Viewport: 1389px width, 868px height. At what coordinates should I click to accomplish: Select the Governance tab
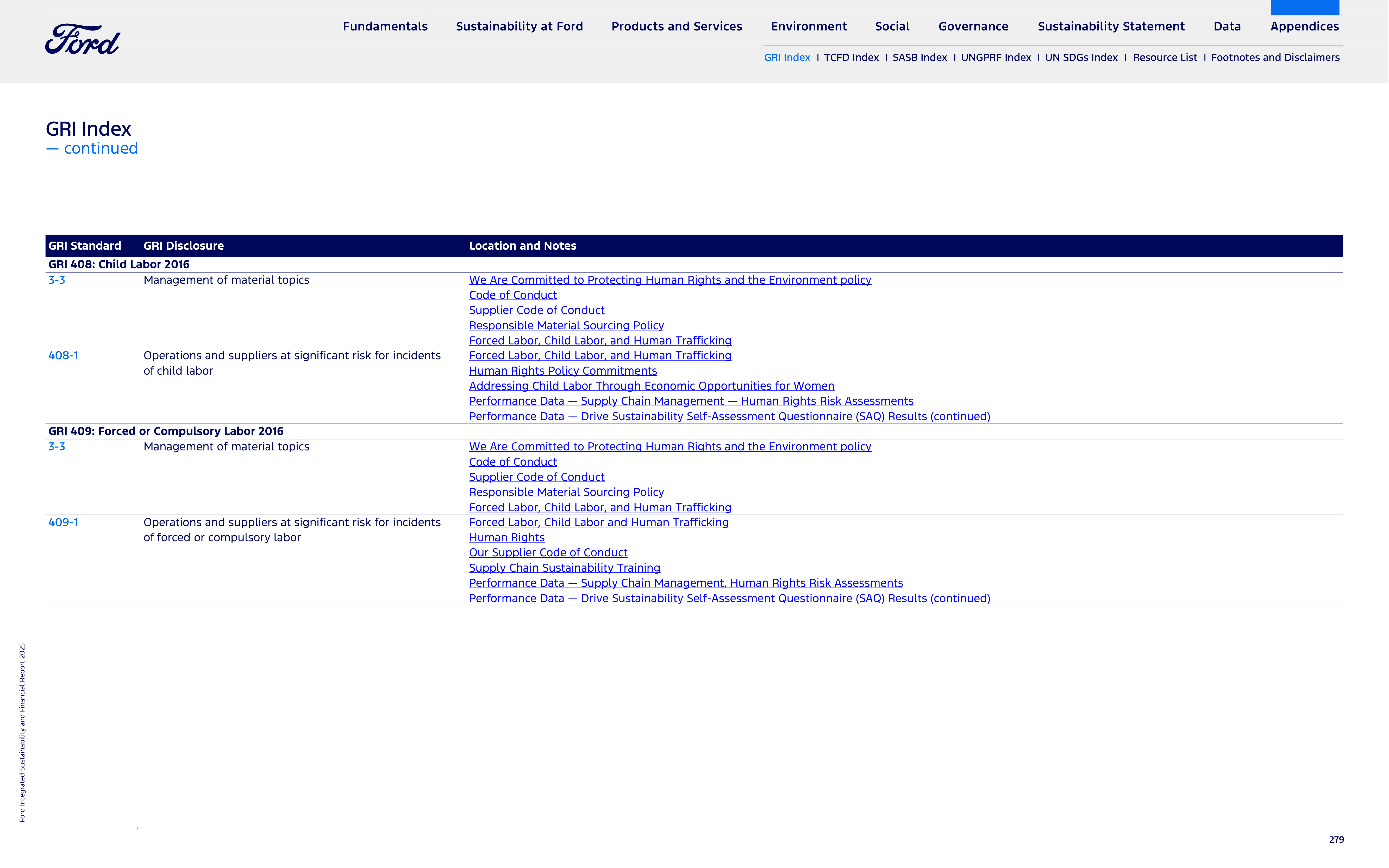[973, 26]
